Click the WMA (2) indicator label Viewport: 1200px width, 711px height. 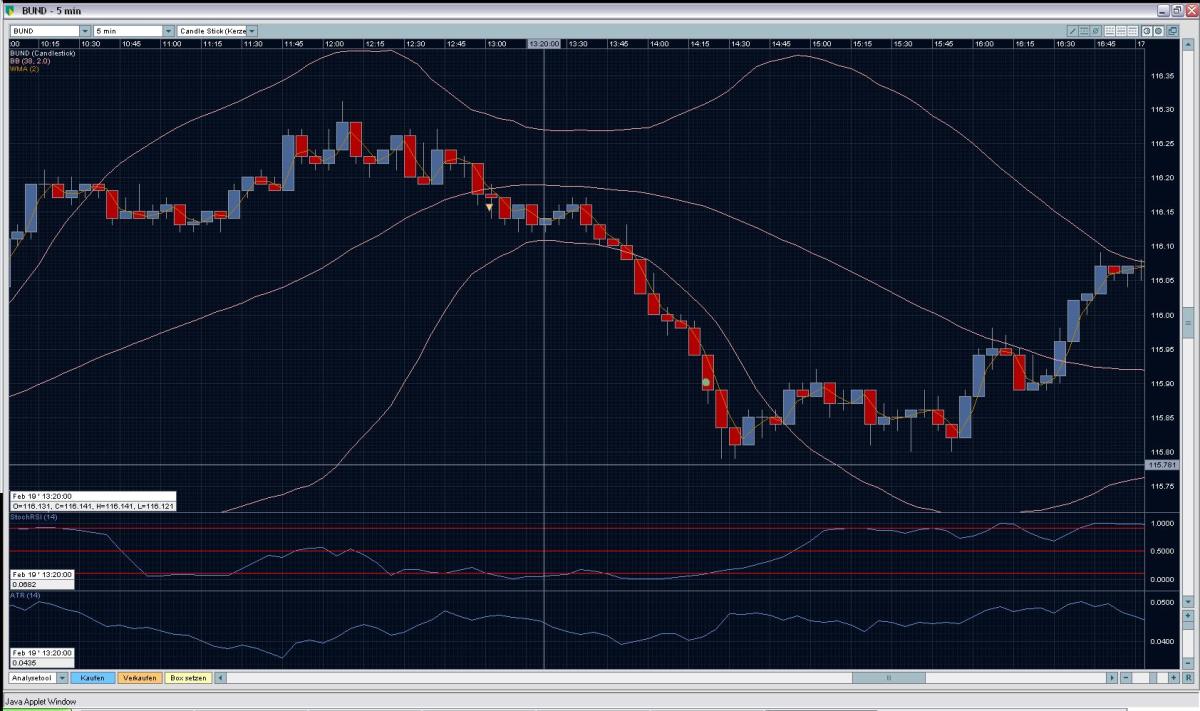coord(24,68)
